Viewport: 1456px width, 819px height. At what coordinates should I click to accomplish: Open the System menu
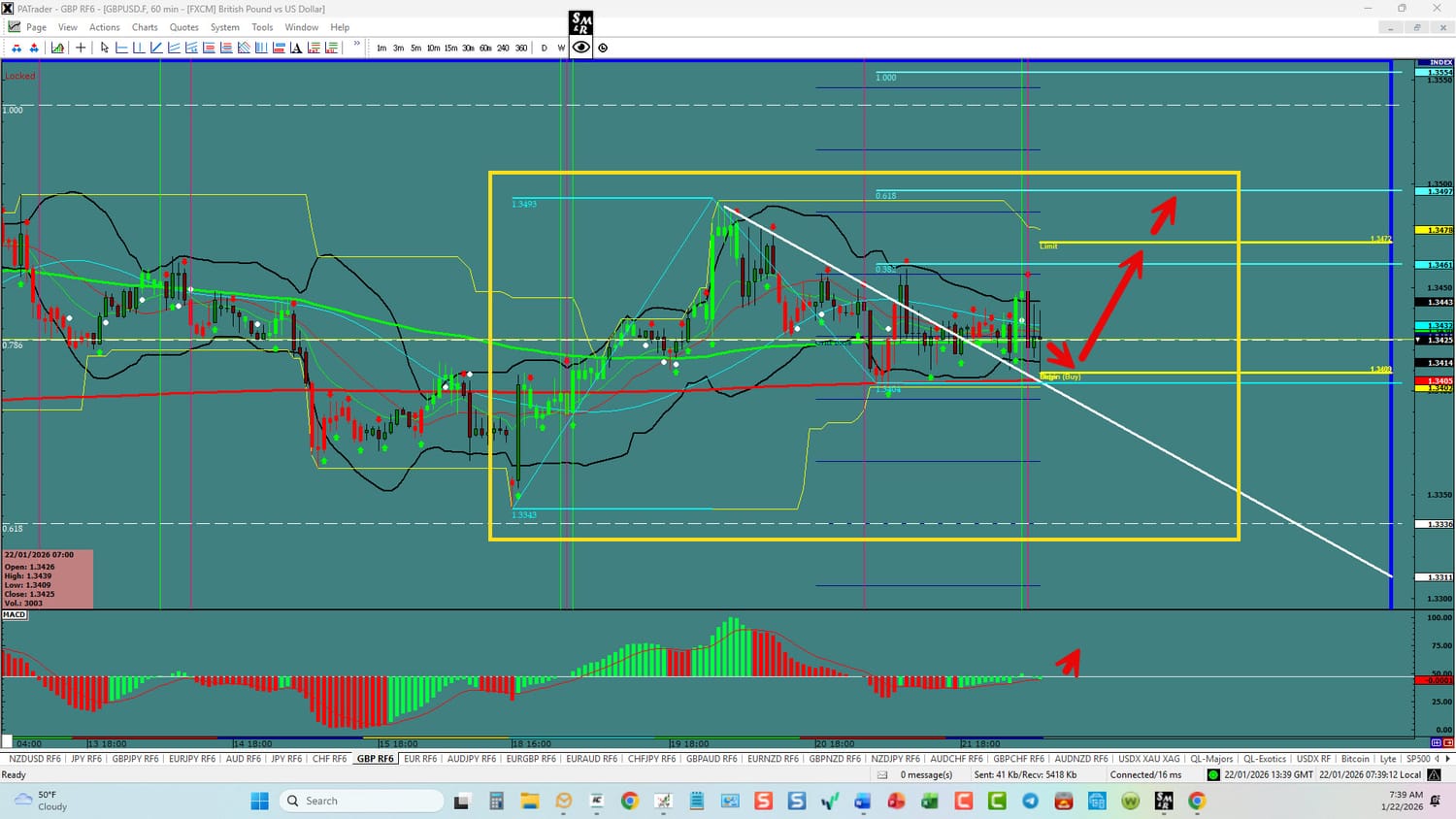click(225, 27)
